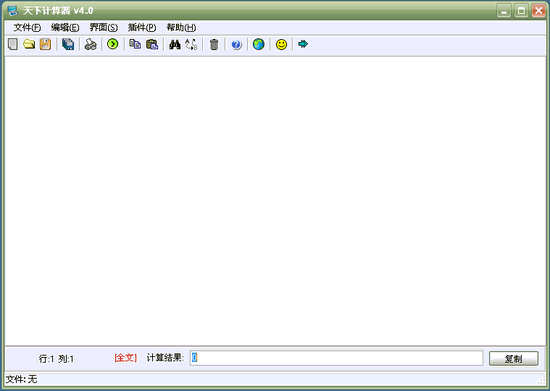Save the file using the orange floppy icon

pos(45,44)
